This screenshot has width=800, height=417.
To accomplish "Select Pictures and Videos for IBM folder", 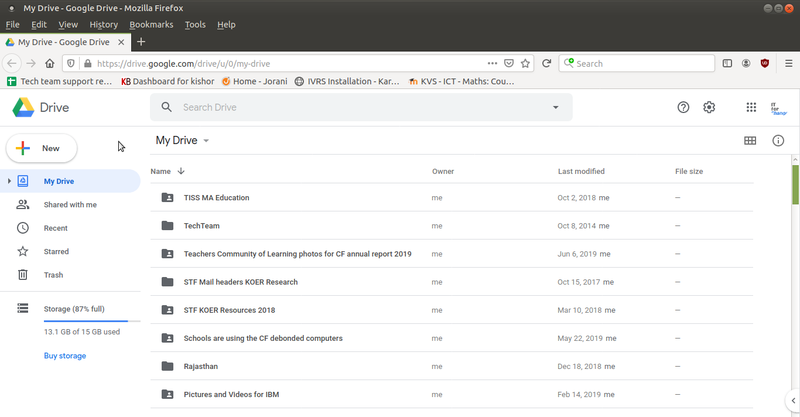I will [452, 394].
